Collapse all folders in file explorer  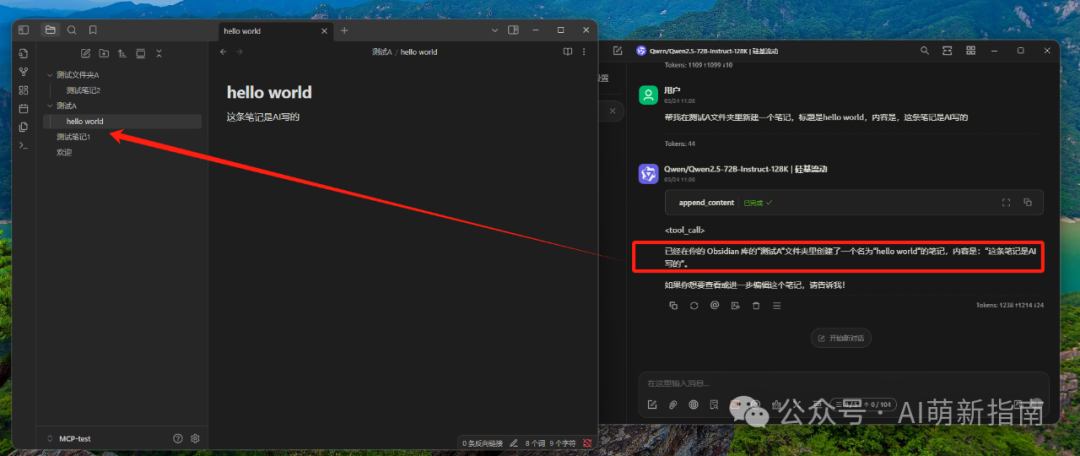(x=159, y=53)
